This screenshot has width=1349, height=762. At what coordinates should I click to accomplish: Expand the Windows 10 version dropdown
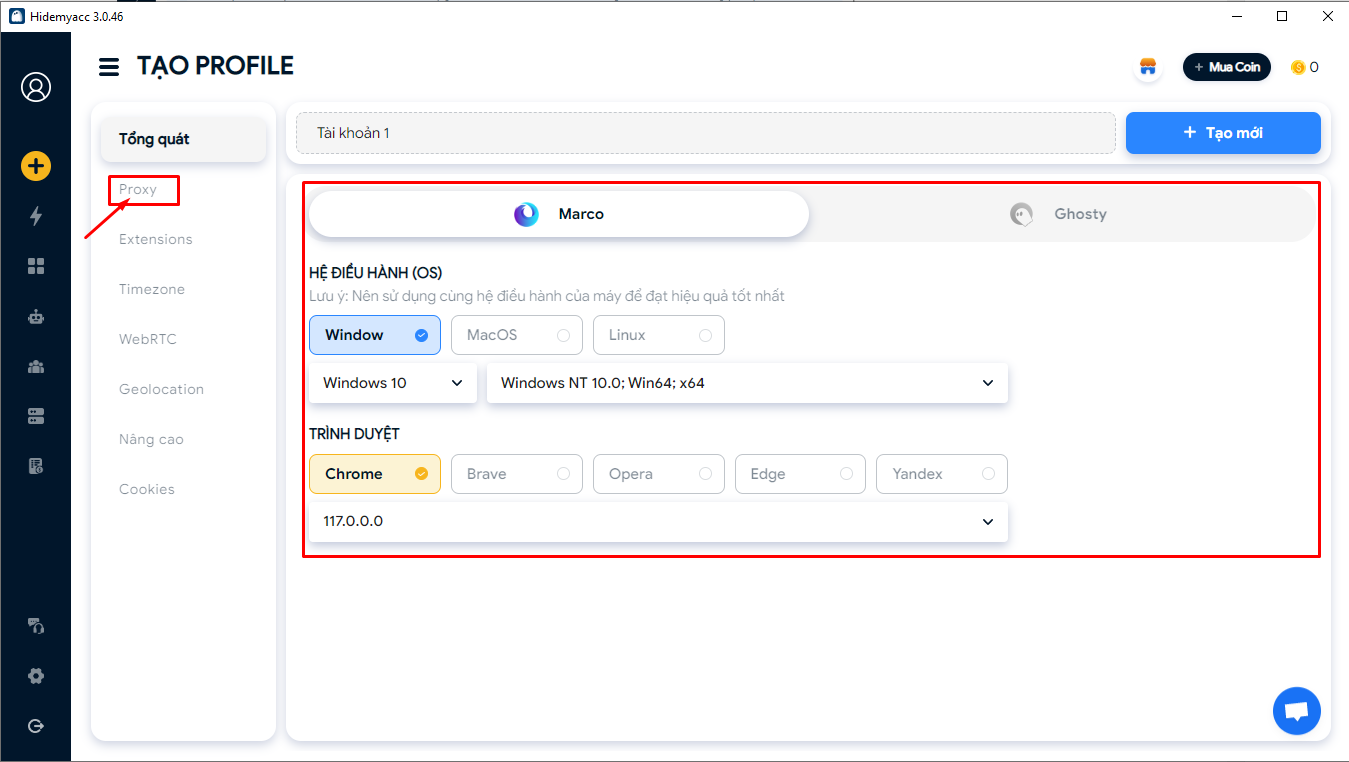[x=393, y=383]
